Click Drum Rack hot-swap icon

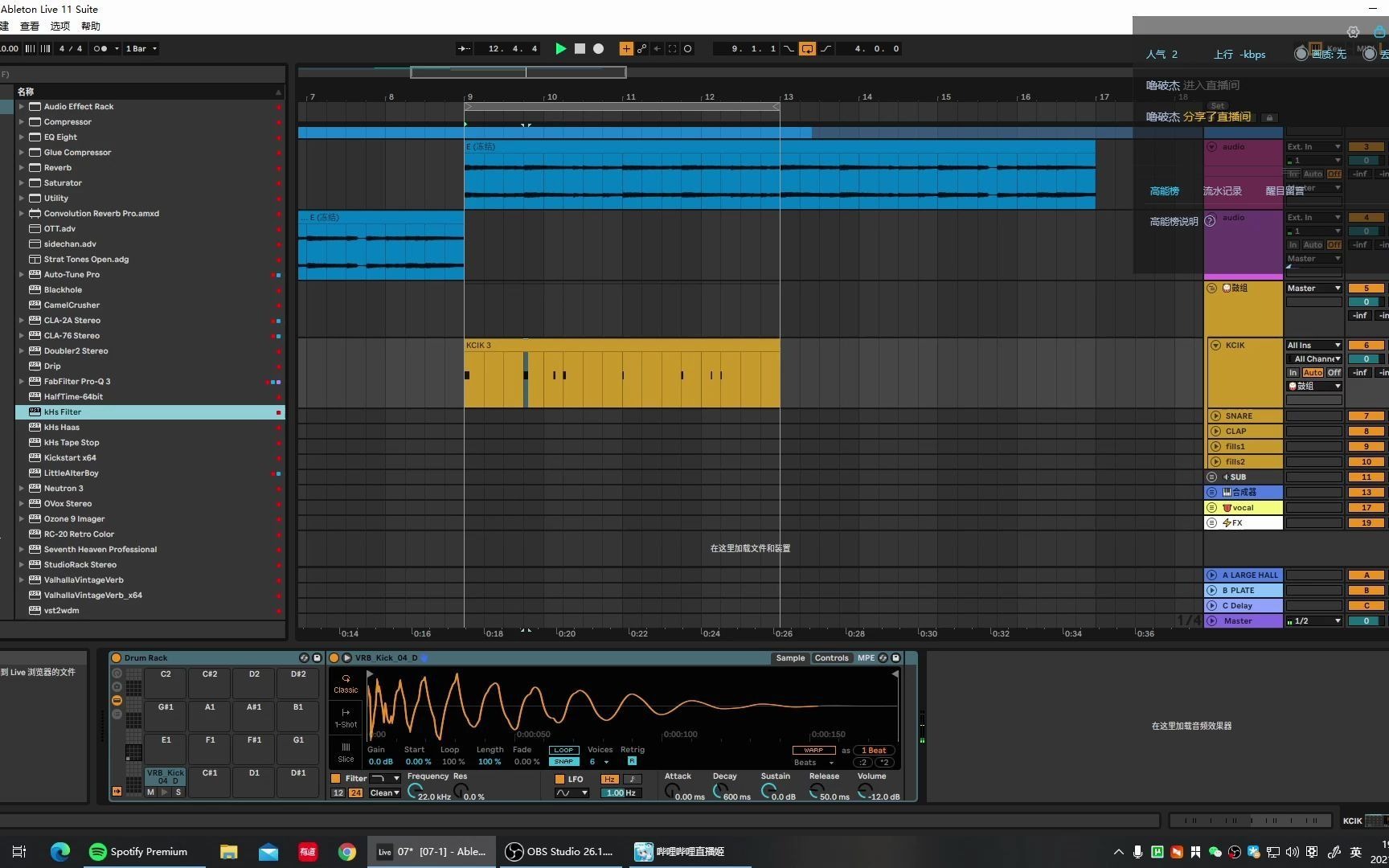click(304, 658)
